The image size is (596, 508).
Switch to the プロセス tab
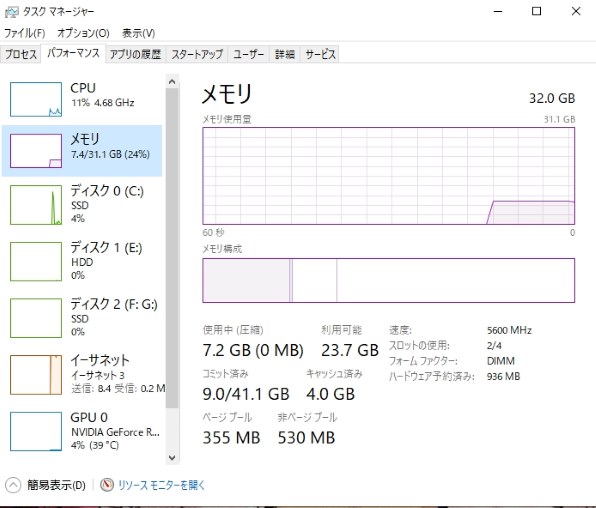[21, 54]
